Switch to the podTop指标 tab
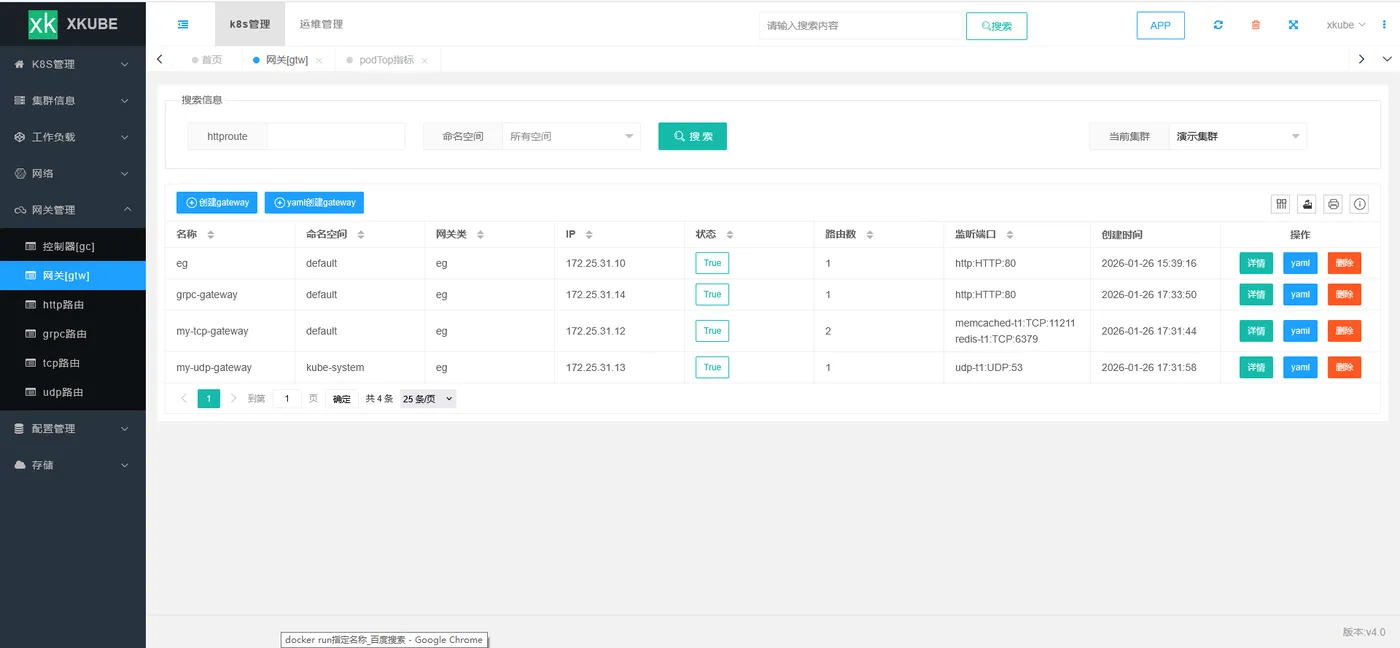Viewport: 1400px width, 648px height. pos(386,60)
